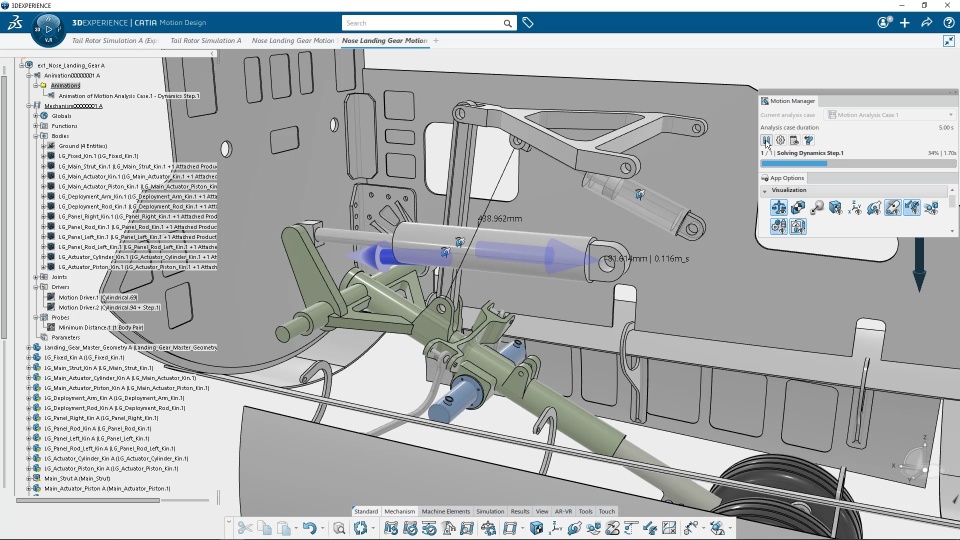Select the App Options tab
This screenshot has width=960, height=540.
tap(783, 178)
